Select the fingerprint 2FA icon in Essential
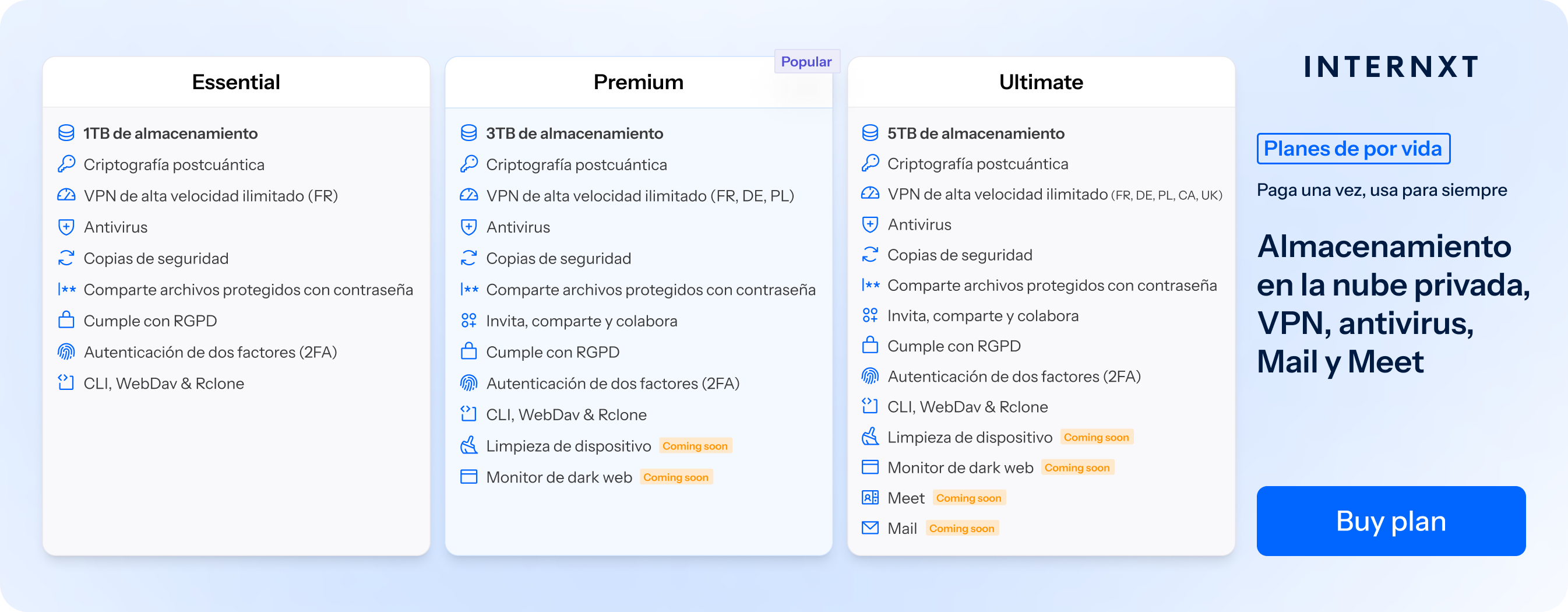This screenshot has width=1568, height=612. tap(66, 352)
